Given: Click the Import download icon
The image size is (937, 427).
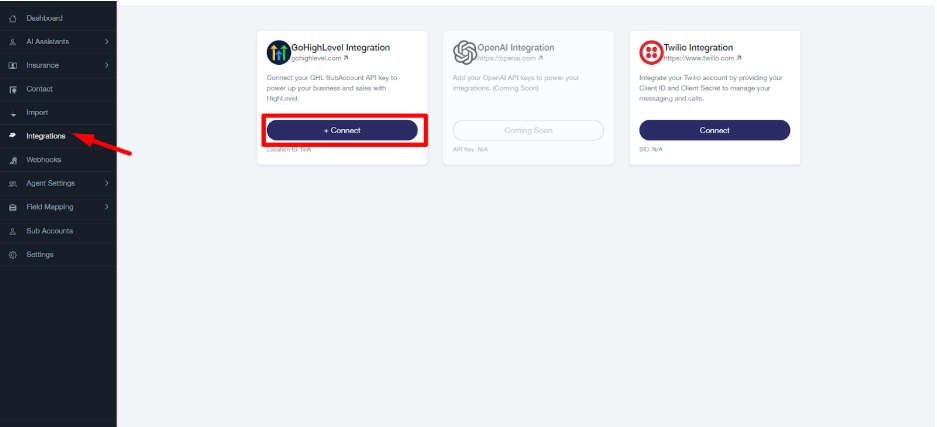Looking at the screenshot, I should click(x=13, y=113).
